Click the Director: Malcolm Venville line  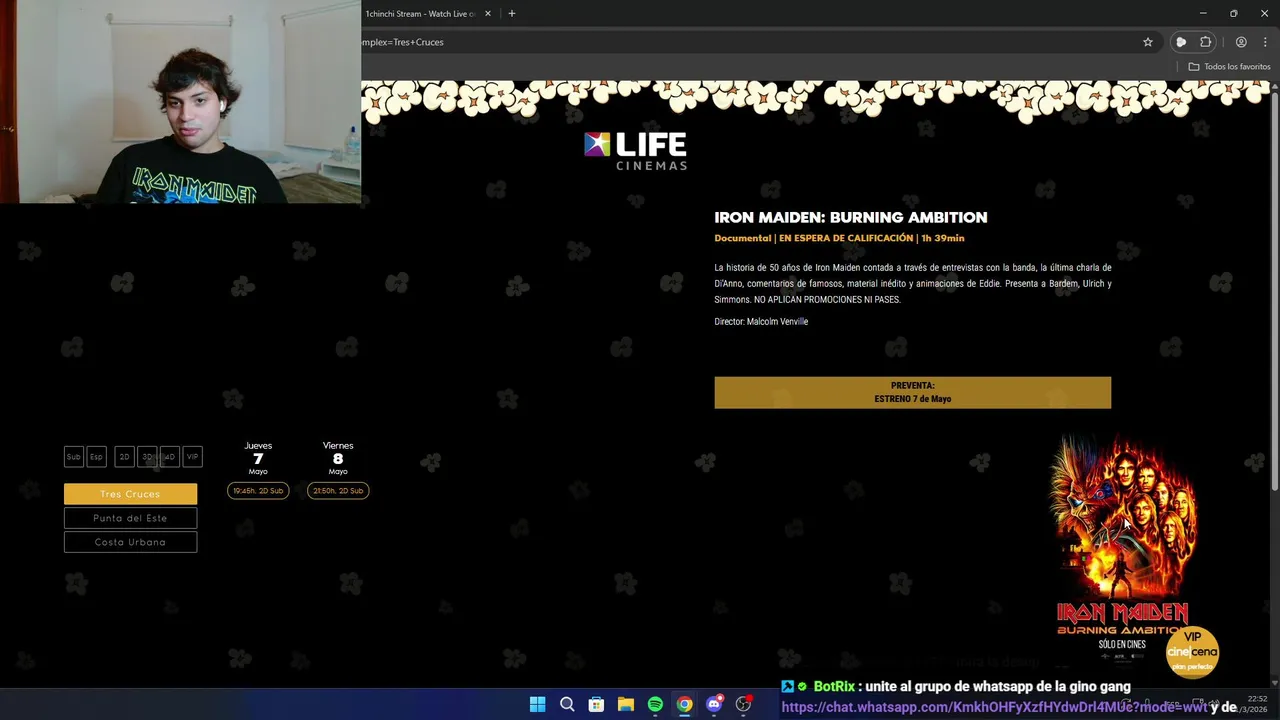pyautogui.click(x=761, y=322)
